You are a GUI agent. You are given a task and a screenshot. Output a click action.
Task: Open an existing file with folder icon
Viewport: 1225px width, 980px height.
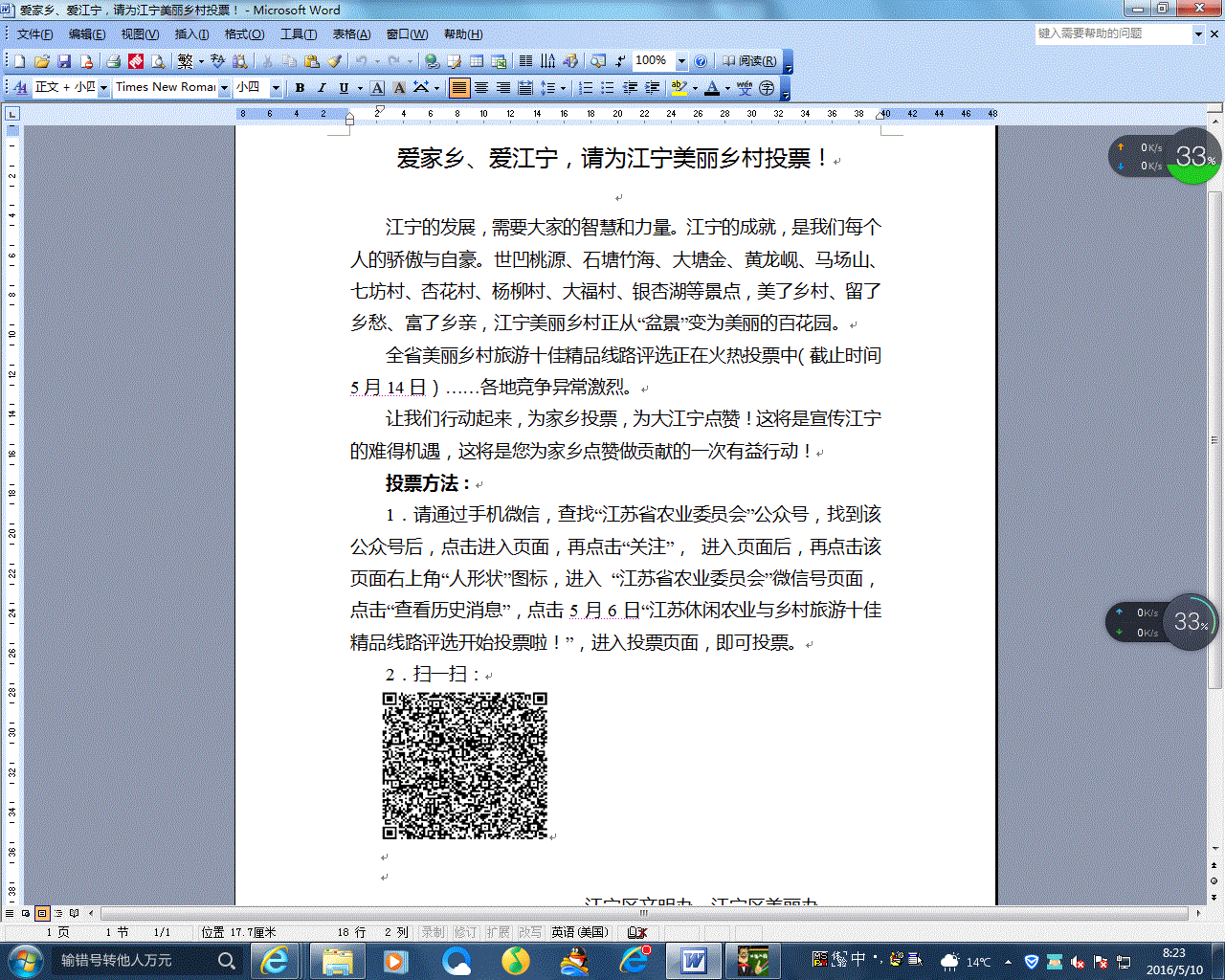pyautogui.click(x=42, y=61)
